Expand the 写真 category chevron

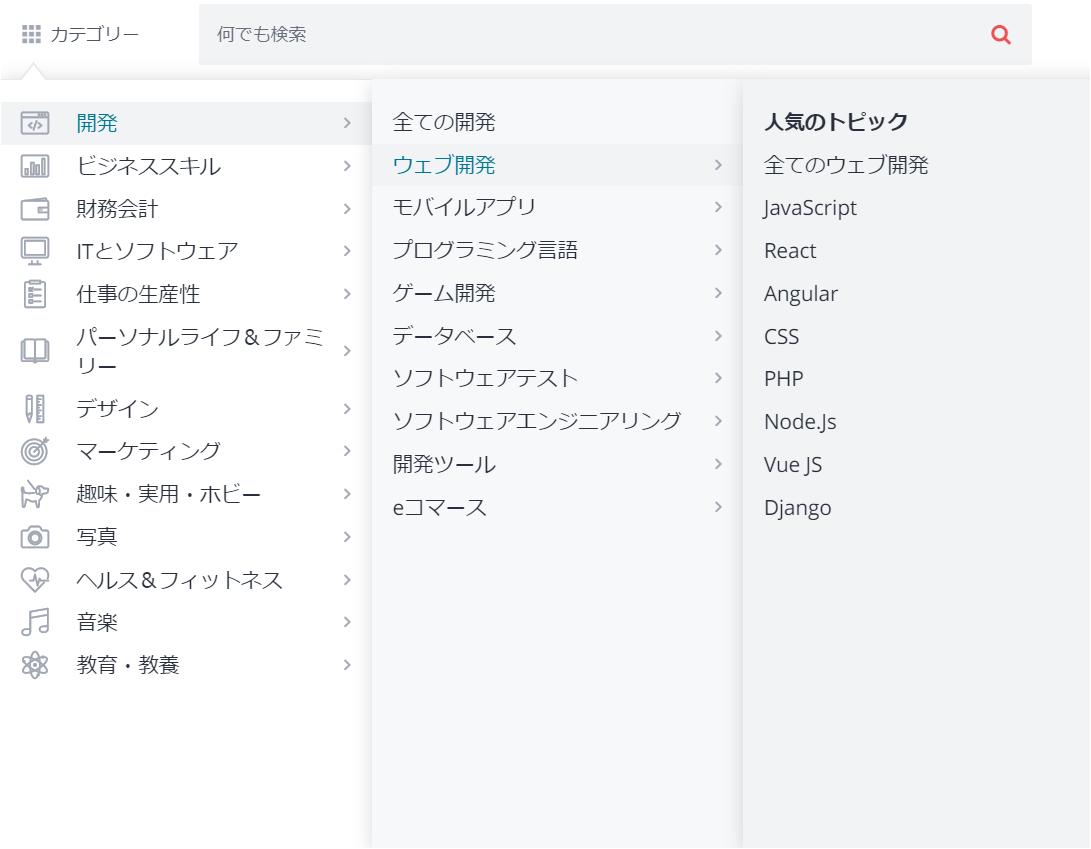coord(347,537)
